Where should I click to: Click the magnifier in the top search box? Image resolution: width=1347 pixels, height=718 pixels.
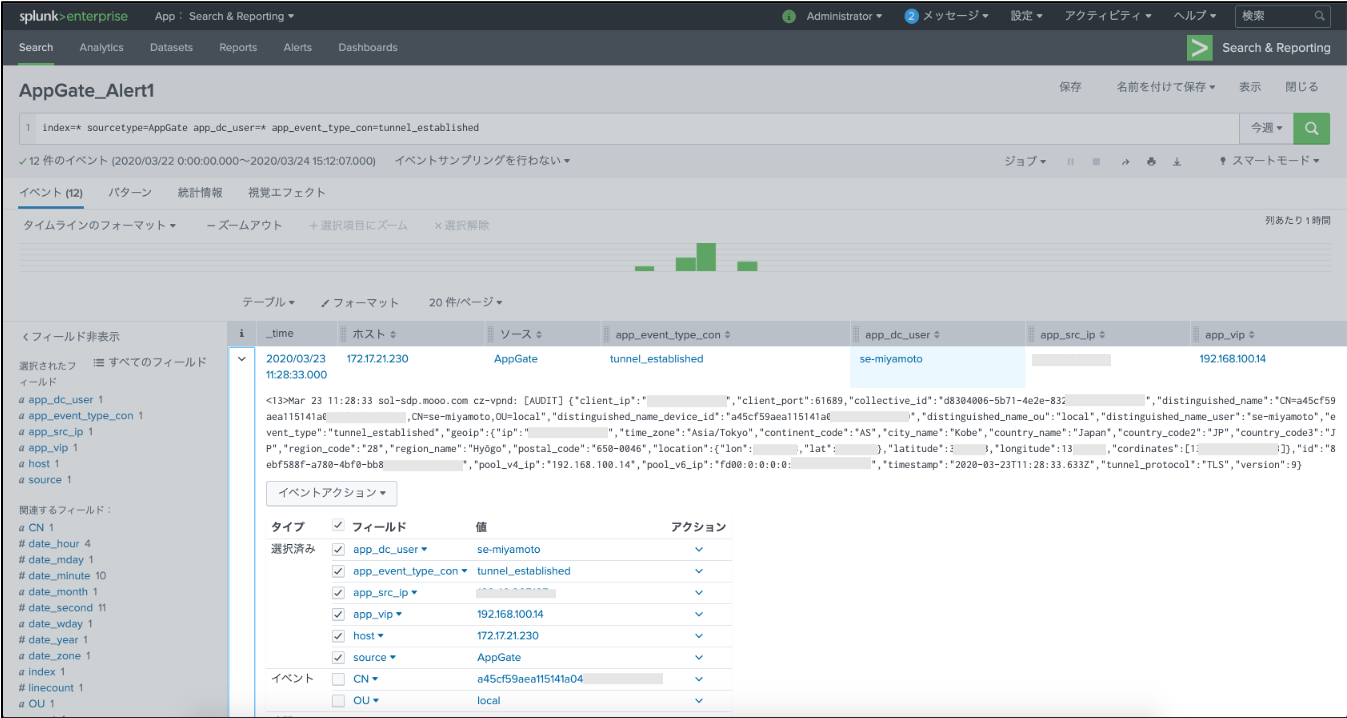pos(1320,17)
